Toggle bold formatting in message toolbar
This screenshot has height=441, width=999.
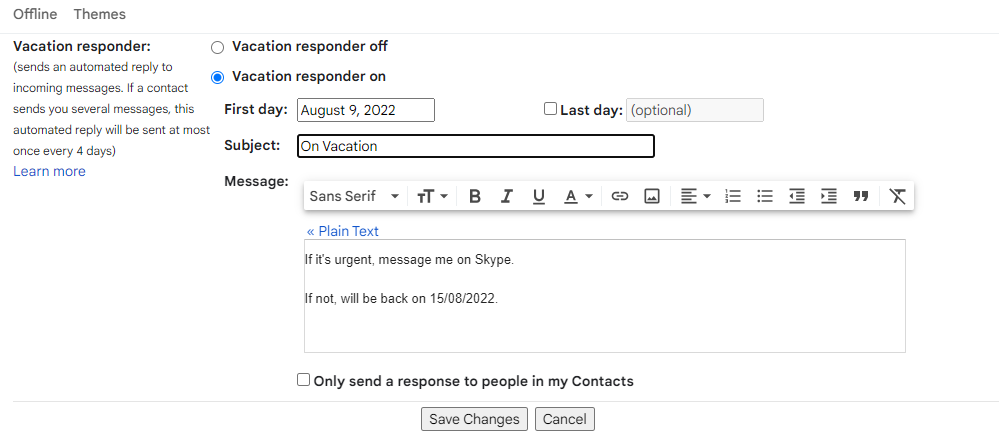click(475, 197)
